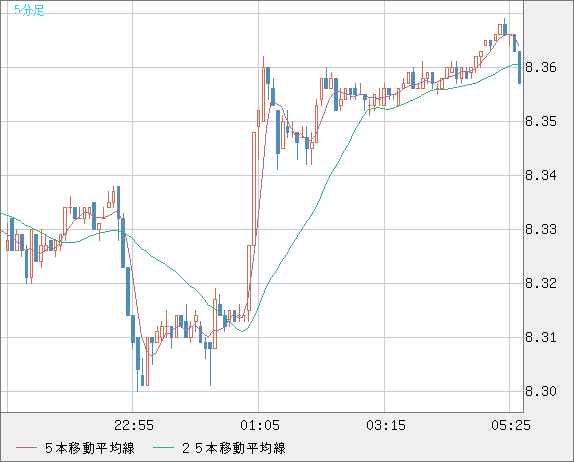
Task: Click the 8.35 price axis label
Action: tap(541, 121)
